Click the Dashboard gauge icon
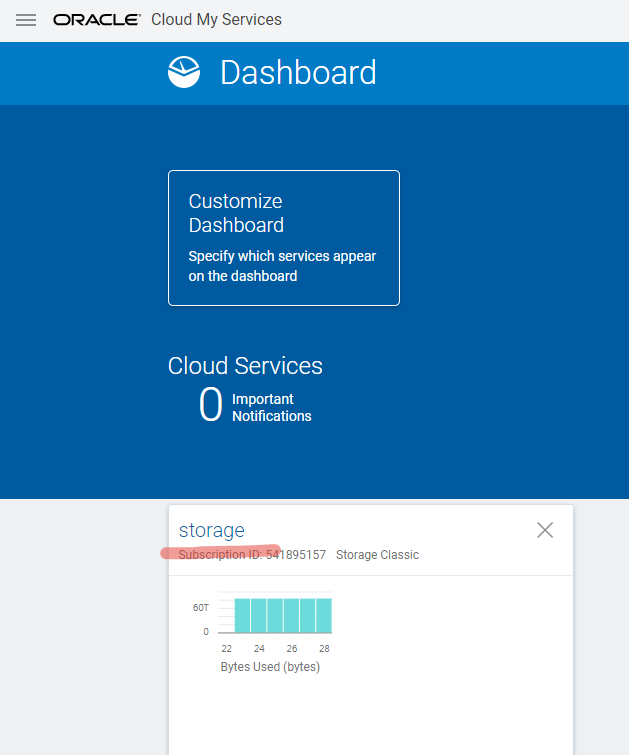The height and width of the screenshot is (755, 629). pyautogui.click(x=184, y=72)
